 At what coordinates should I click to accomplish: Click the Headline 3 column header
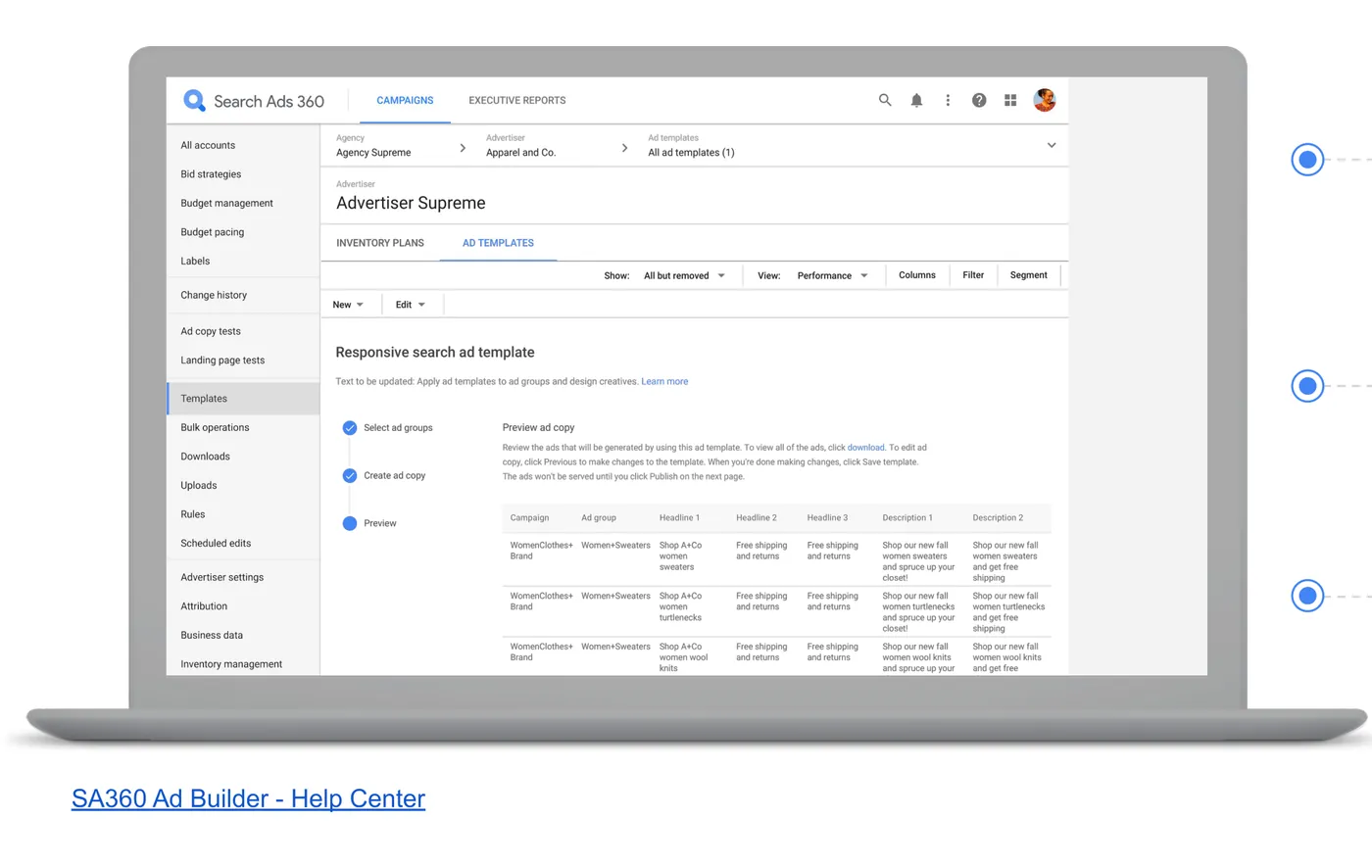point(828,518)
